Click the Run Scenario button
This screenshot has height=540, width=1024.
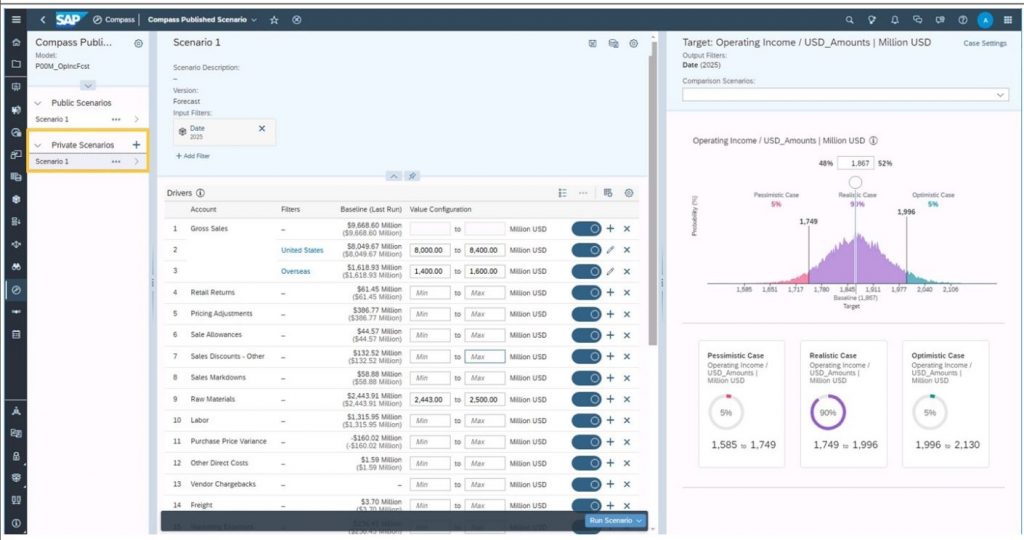(x=614, y=521)
